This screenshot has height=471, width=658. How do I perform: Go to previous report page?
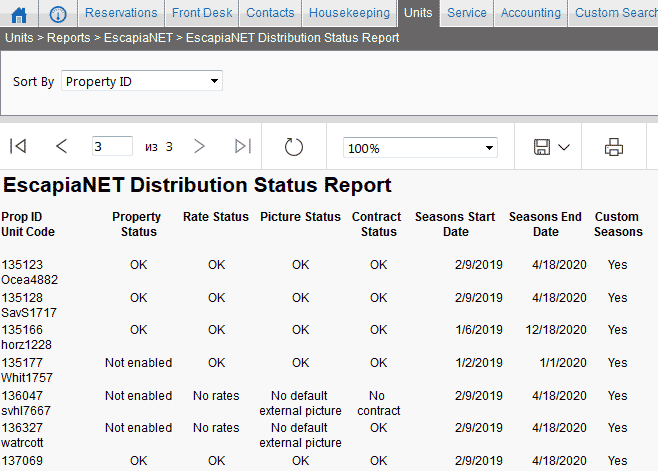tap(61, 146)
